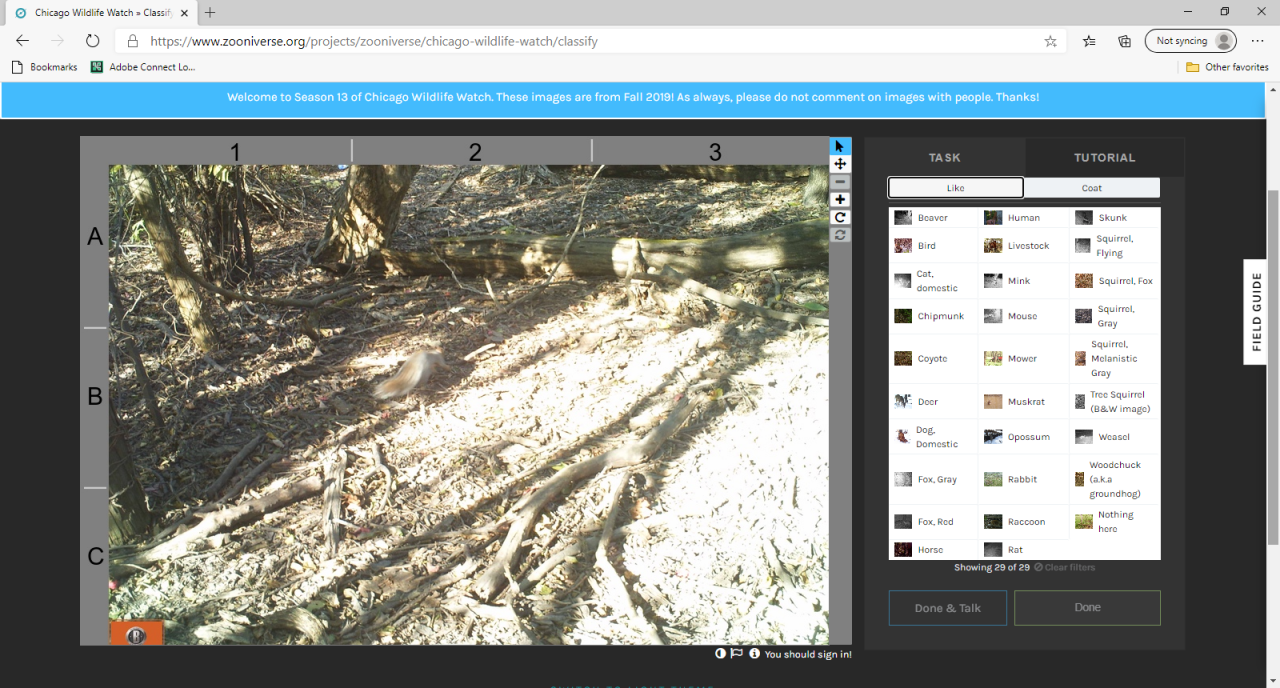Choose Squirrel, Gray from species list
This screenshot has height=688, width=1280.
click(x=1114, y=316)
